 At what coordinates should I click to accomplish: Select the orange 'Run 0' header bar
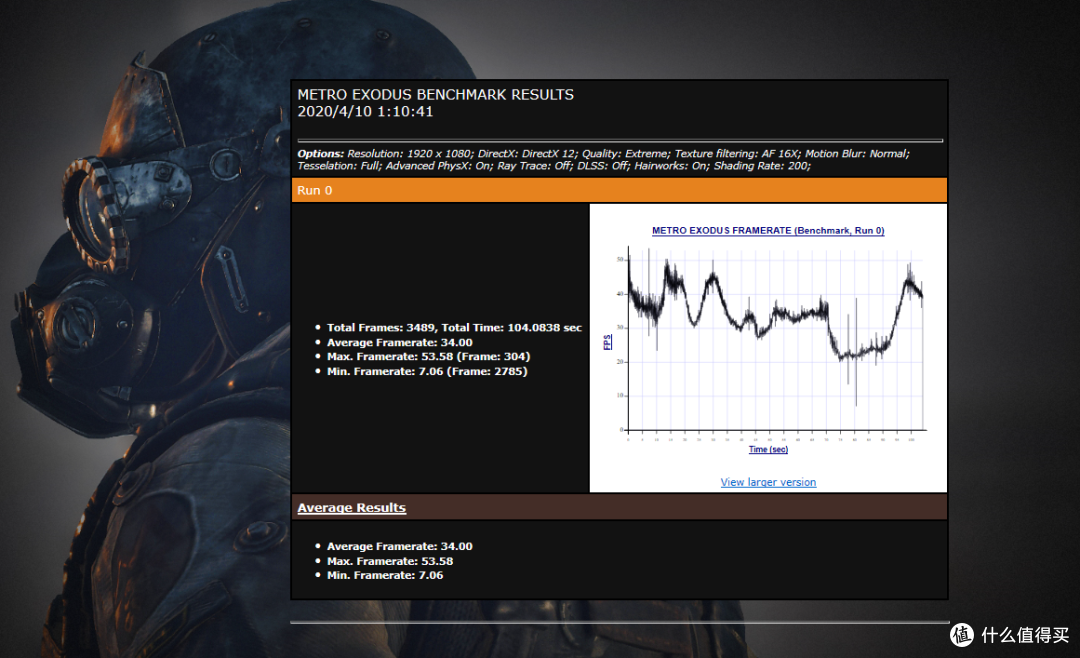(619, 190)
